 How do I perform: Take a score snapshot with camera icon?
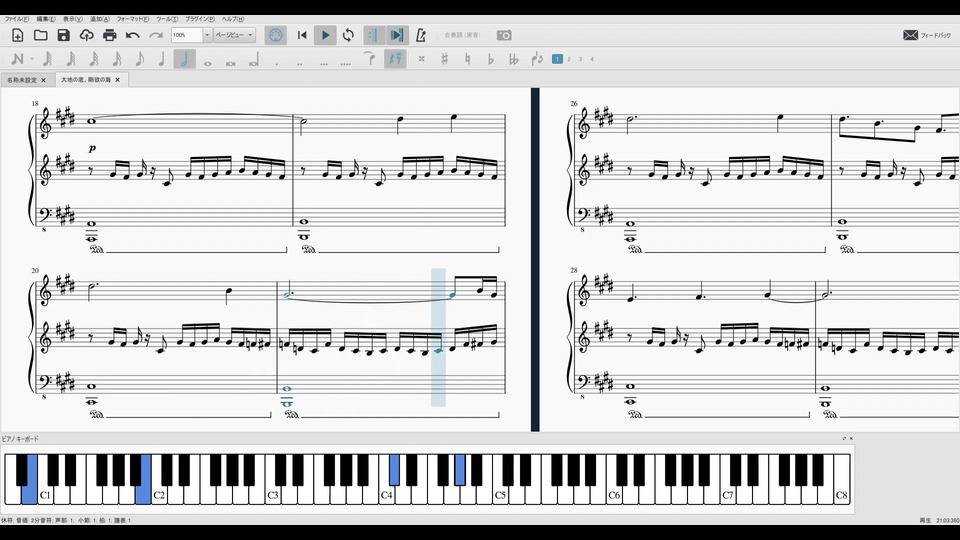(504, 35)
